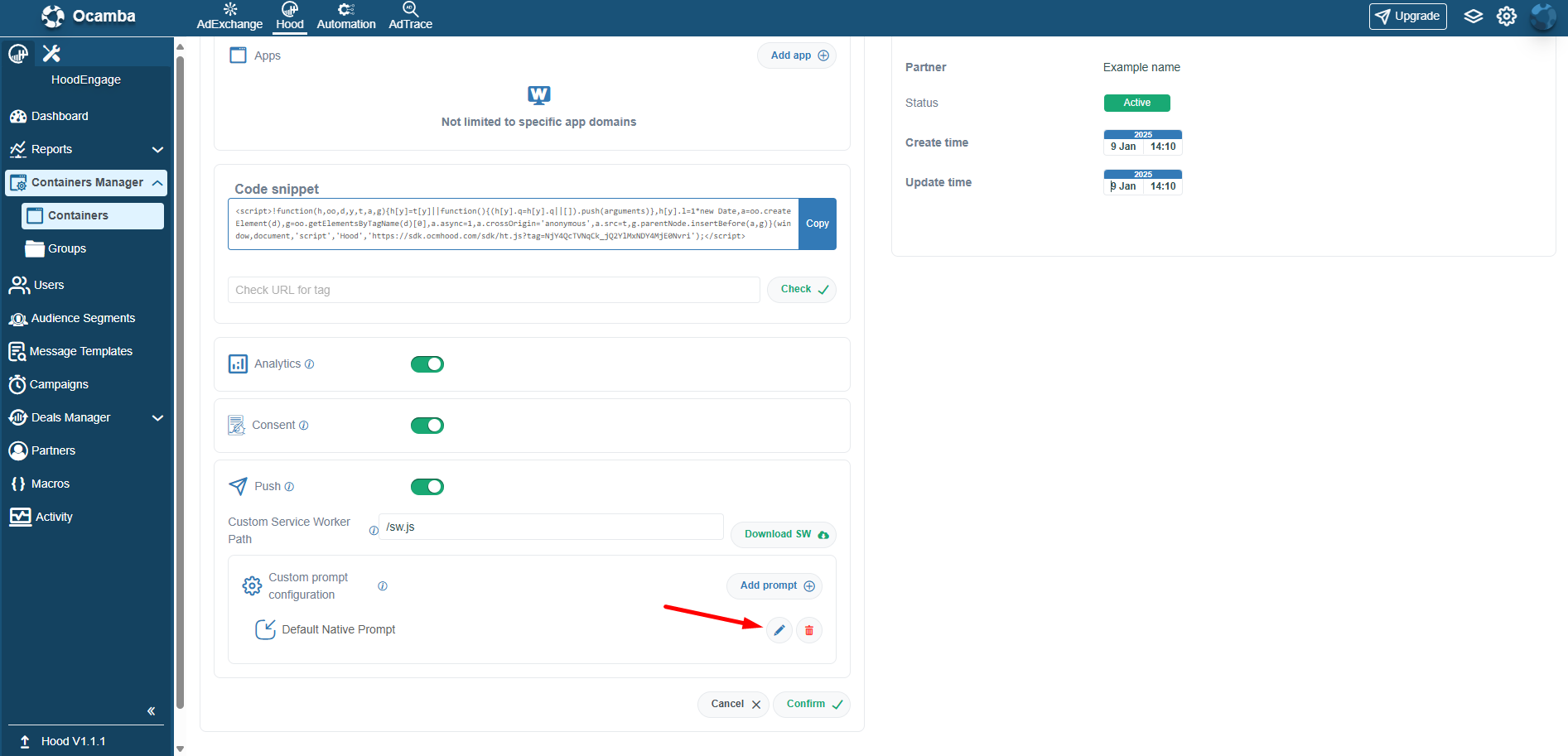Click the Analytics chart icon
This screenshot has height=756, width=1568.
(x=238, y=364)
